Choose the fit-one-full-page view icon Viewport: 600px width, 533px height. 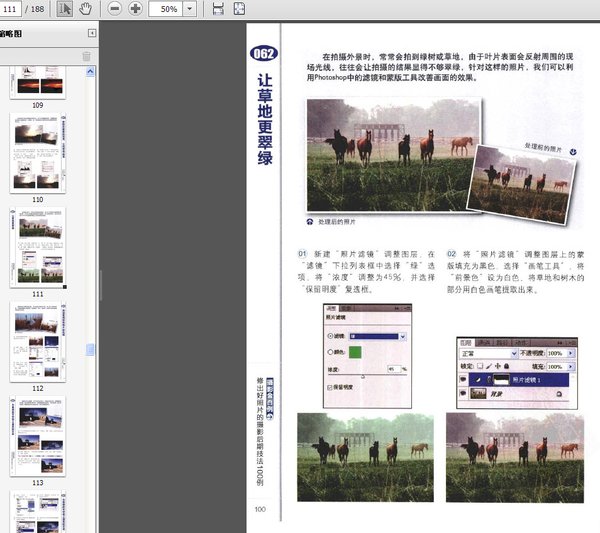(239, 8)
